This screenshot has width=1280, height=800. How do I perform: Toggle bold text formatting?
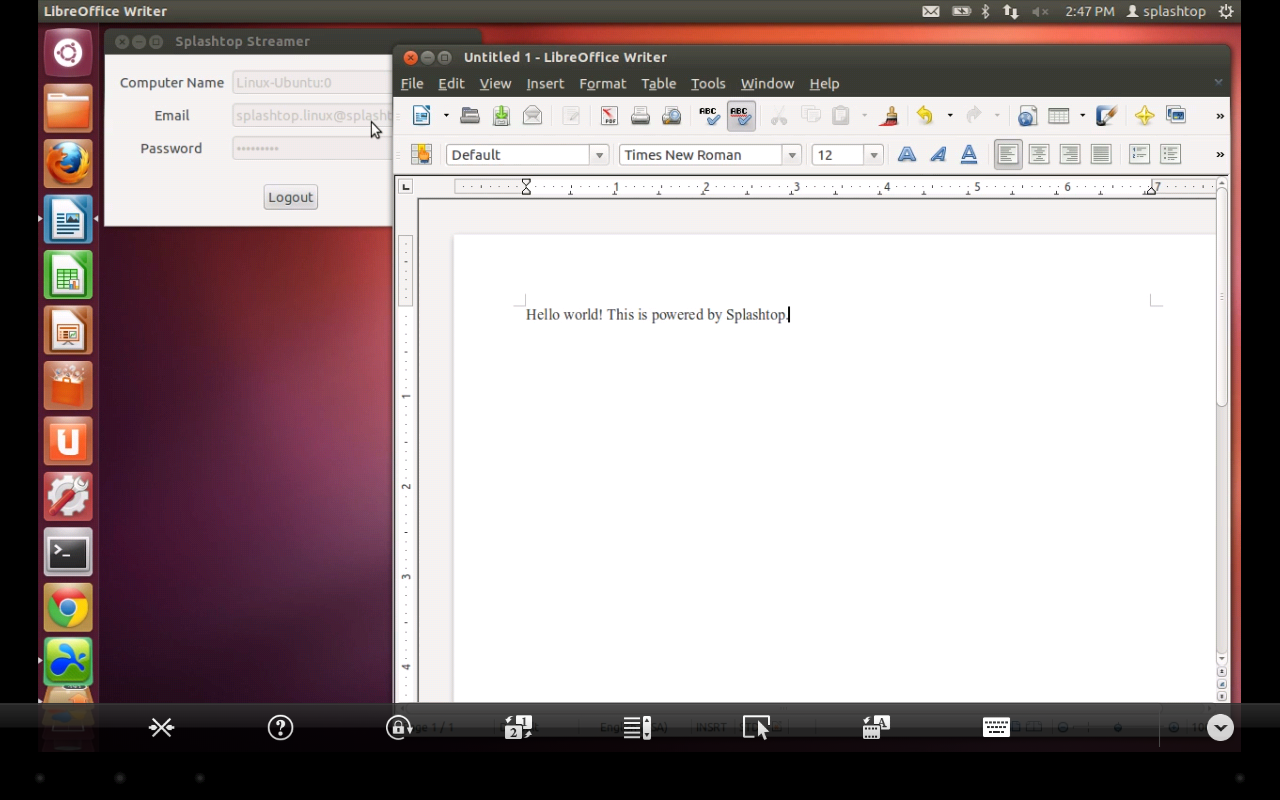(x=906, y=155)
